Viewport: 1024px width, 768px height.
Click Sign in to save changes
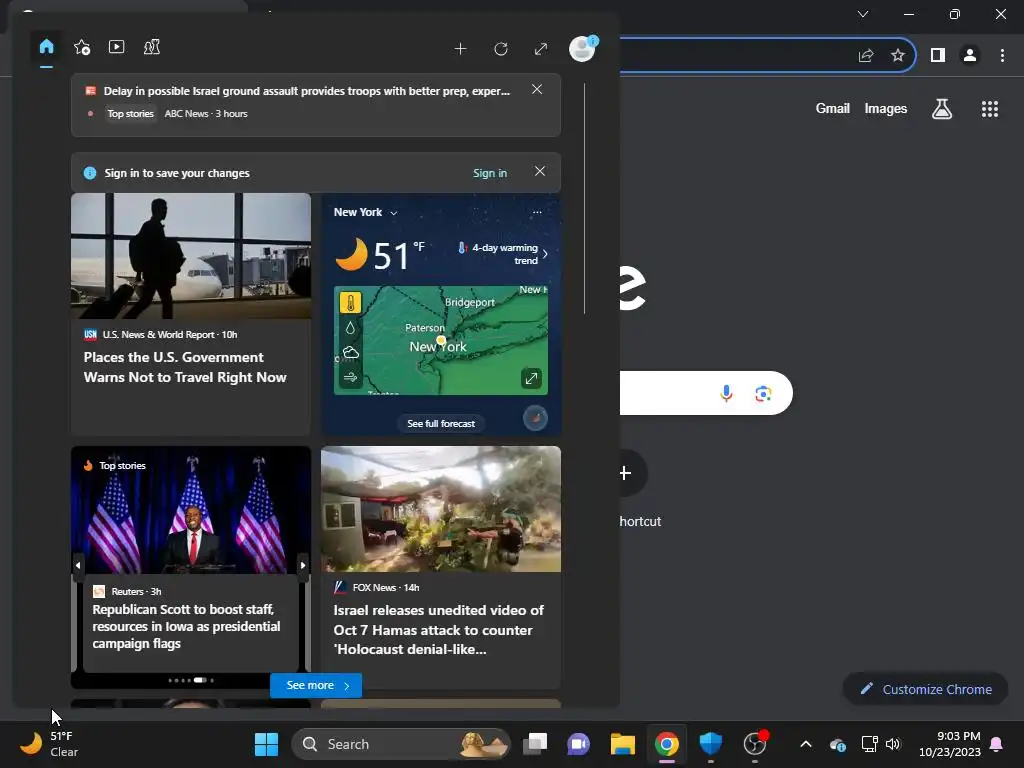[490, 173]
